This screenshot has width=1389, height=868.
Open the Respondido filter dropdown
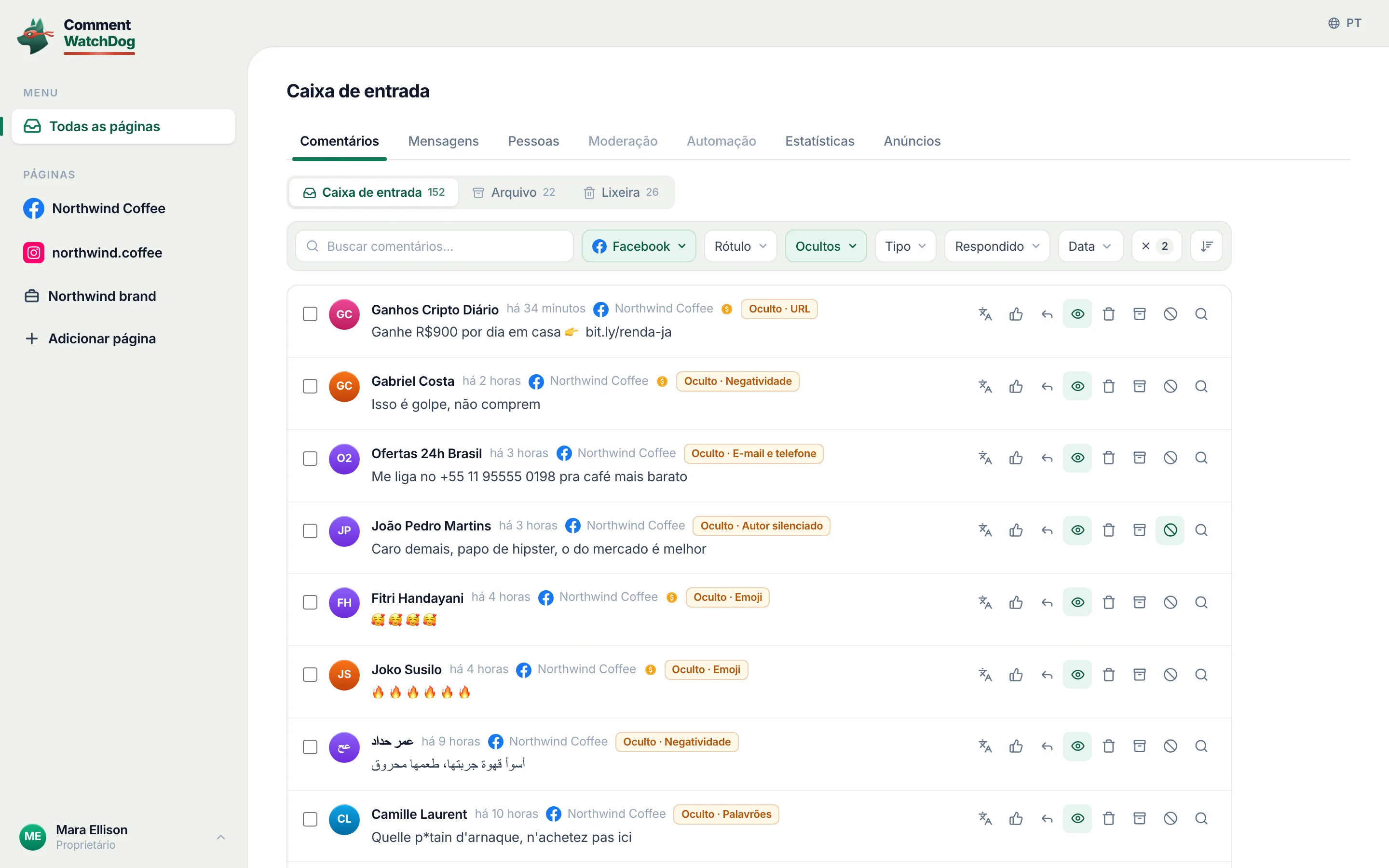click(997, 246)
